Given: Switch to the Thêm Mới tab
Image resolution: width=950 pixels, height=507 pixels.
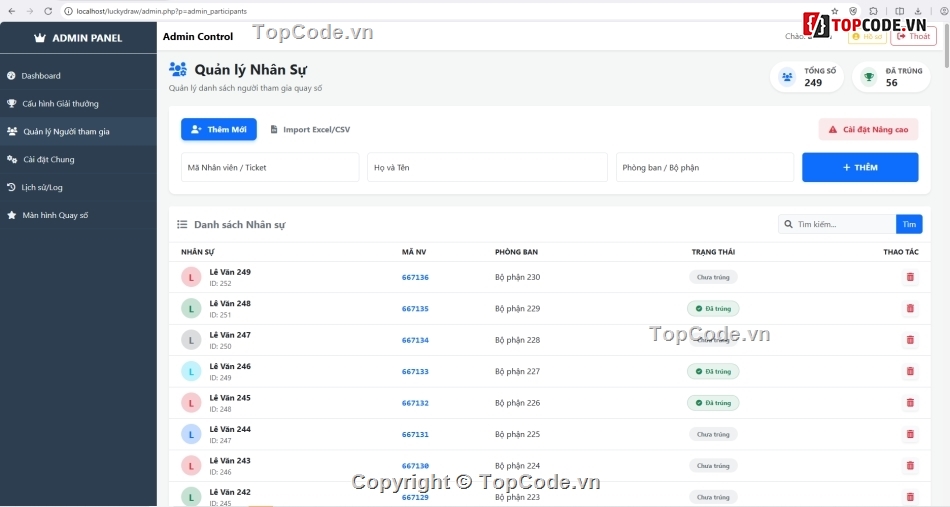Looking at the screenshot, I should point(219,130).
